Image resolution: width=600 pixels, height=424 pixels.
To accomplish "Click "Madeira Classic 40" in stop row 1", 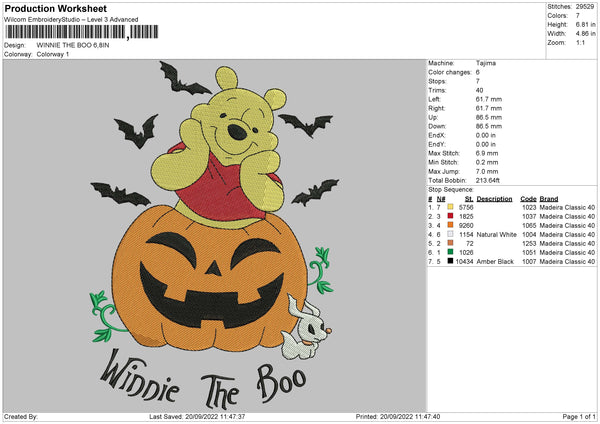I will 567,207.
